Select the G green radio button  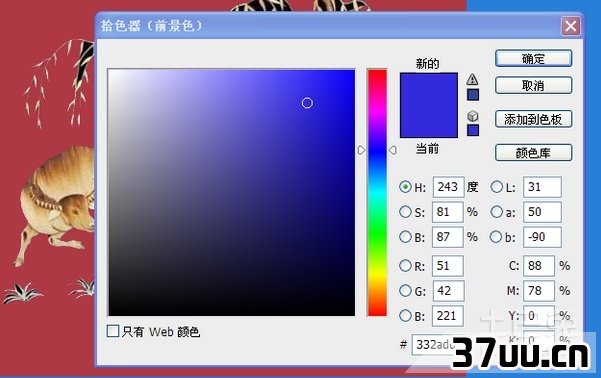point(405,291)
